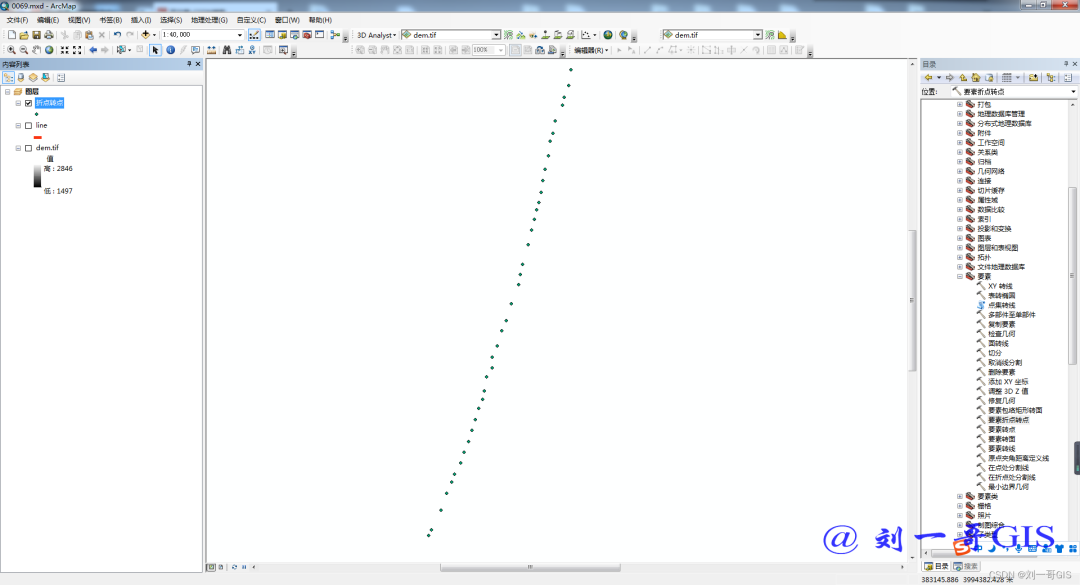
Task: Activate the Identify blue info tool
Action: coord(171,50)
